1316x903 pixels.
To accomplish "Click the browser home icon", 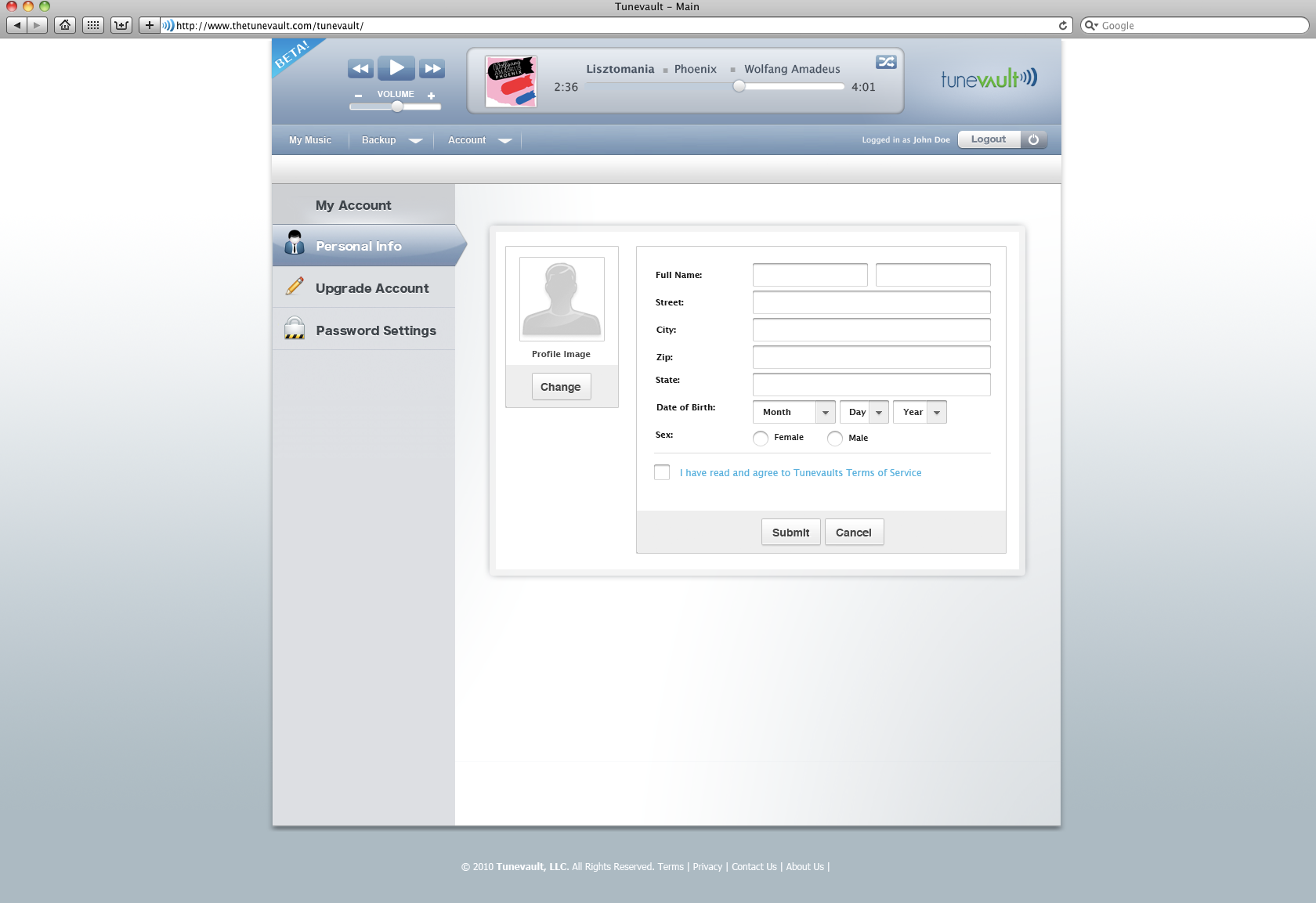I will point(65,25).
